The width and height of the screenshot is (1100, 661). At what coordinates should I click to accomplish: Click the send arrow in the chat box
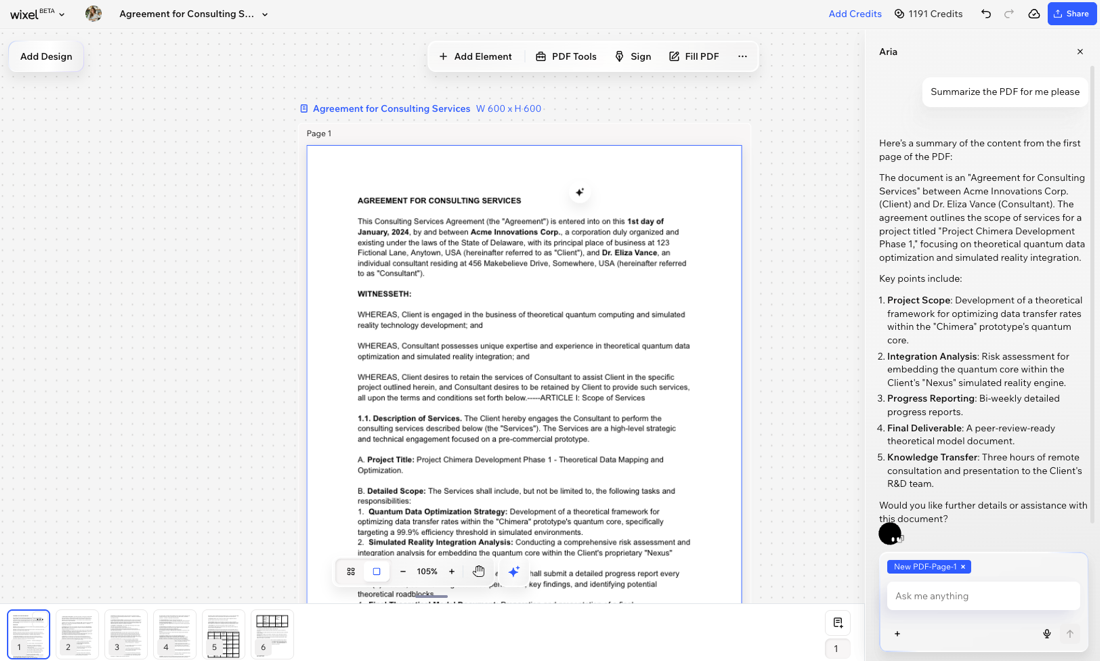click(x=1069, y=633)
